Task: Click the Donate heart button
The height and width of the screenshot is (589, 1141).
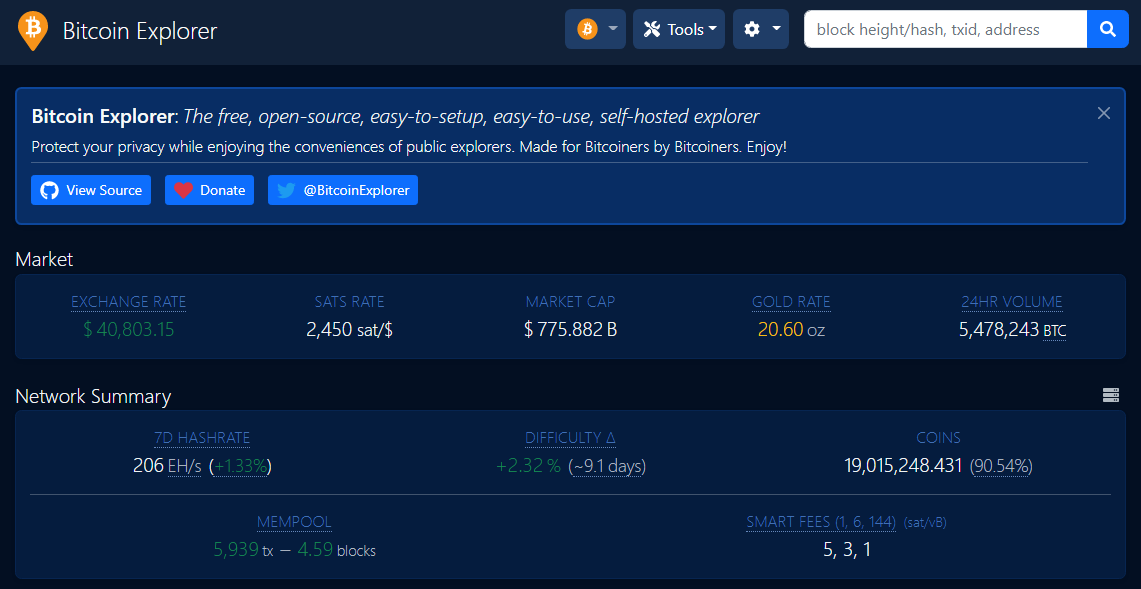Action: [x=210, y=190]
